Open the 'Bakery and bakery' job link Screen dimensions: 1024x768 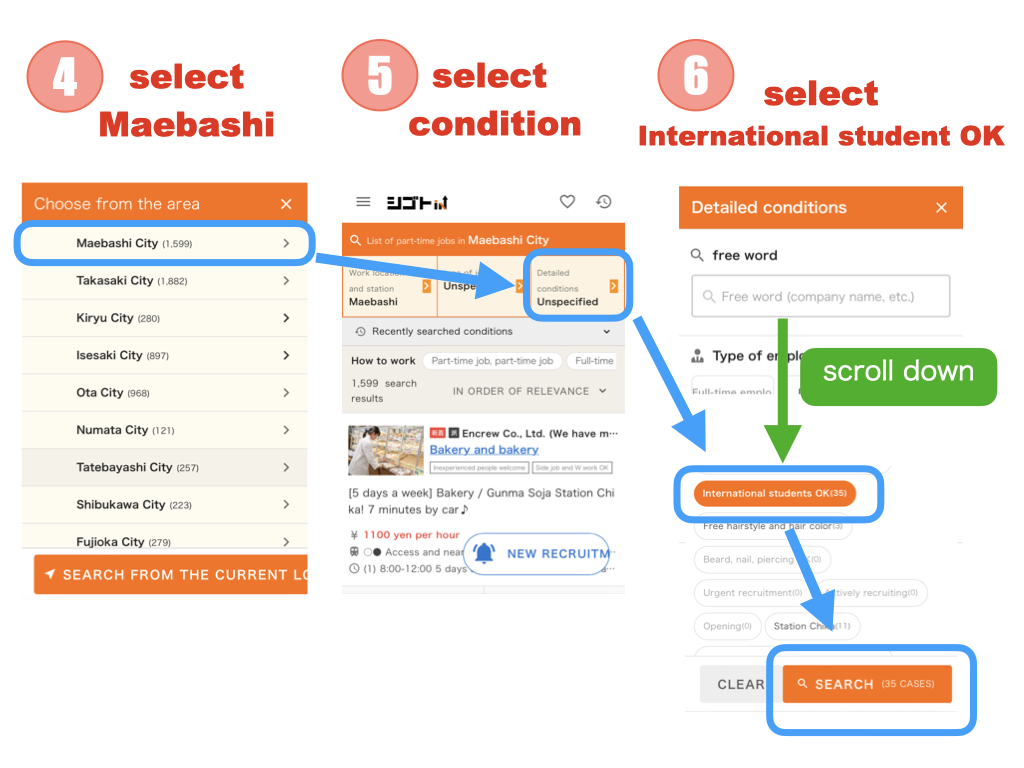(x=484, y=450)
